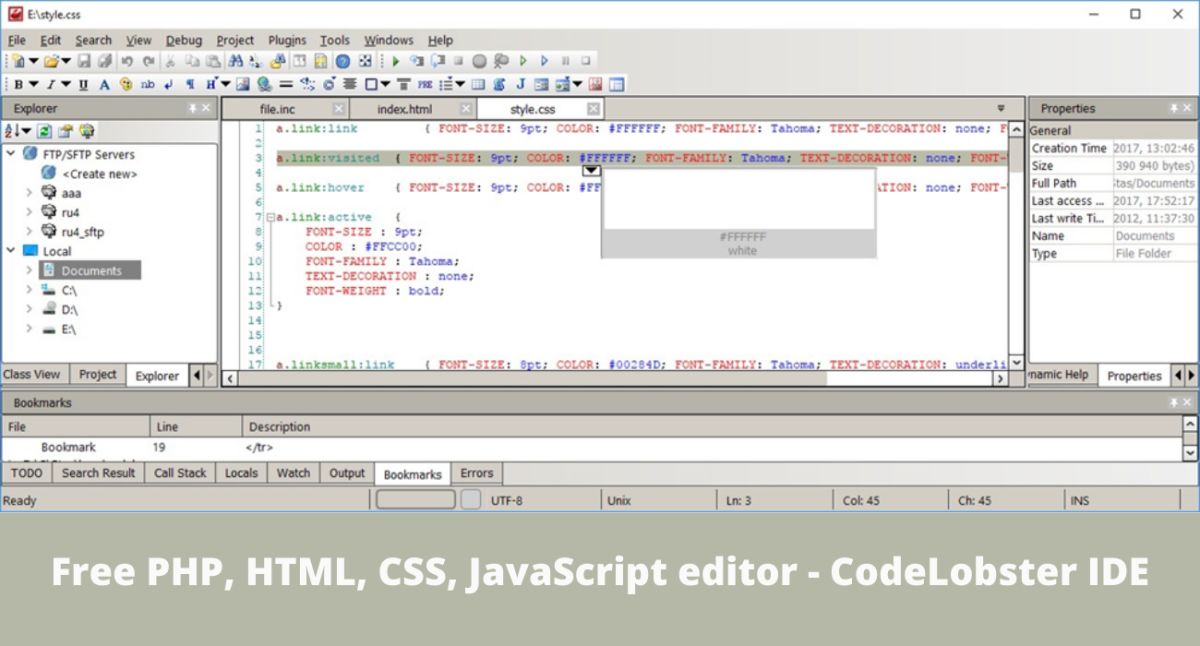Collapse the a.link:active code fold marker

(x=270, y=217)
